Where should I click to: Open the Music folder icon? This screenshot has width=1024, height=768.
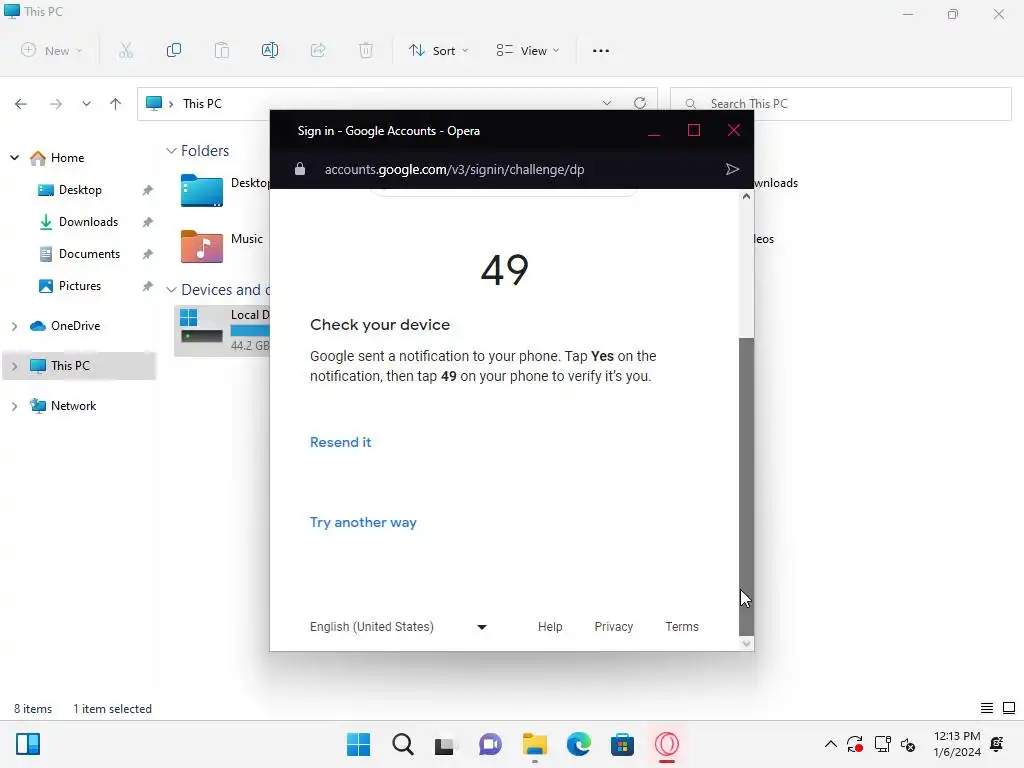pos(202,246)
